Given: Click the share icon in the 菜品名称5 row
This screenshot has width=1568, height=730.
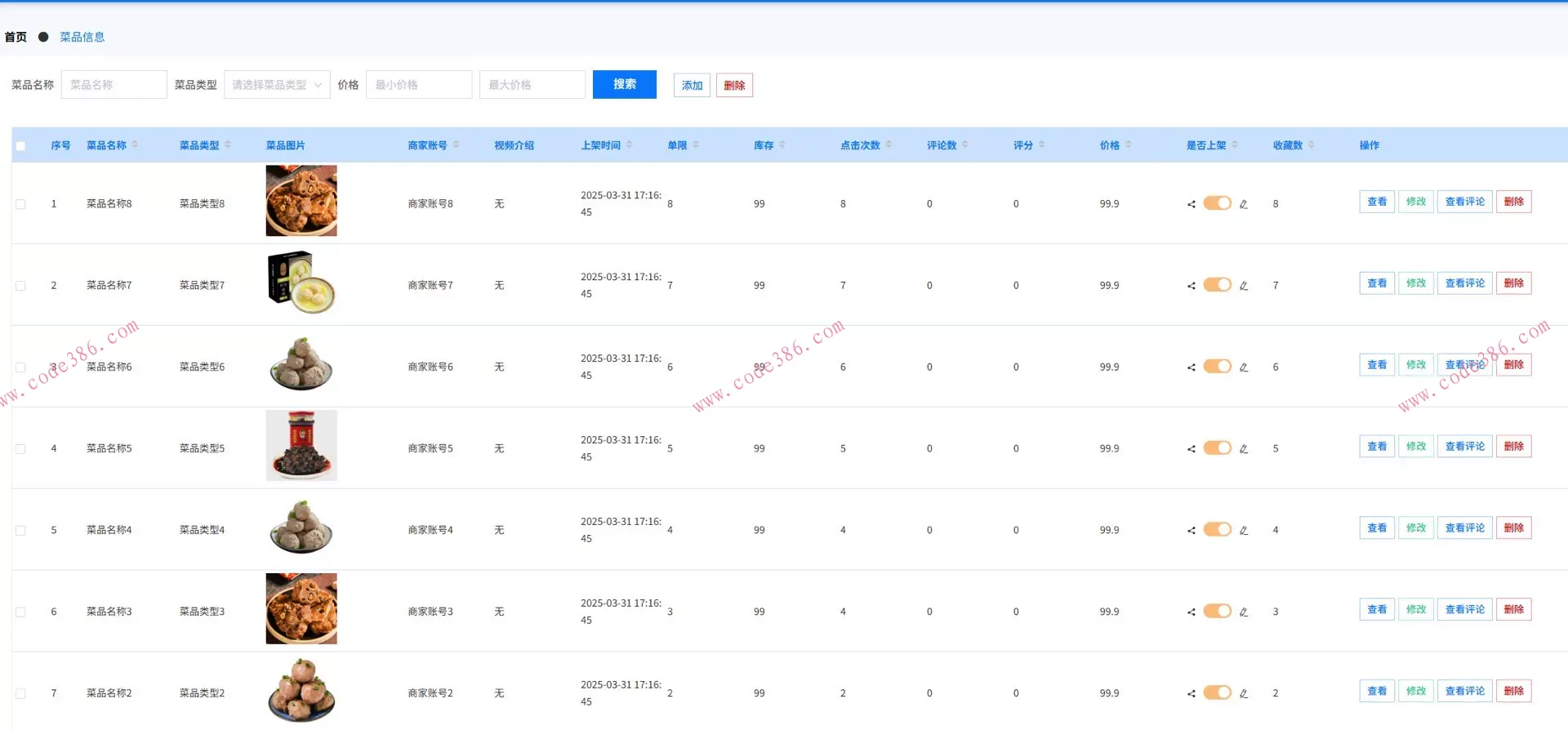Looking at the screenshot, I should click(x=1191, y=449).
